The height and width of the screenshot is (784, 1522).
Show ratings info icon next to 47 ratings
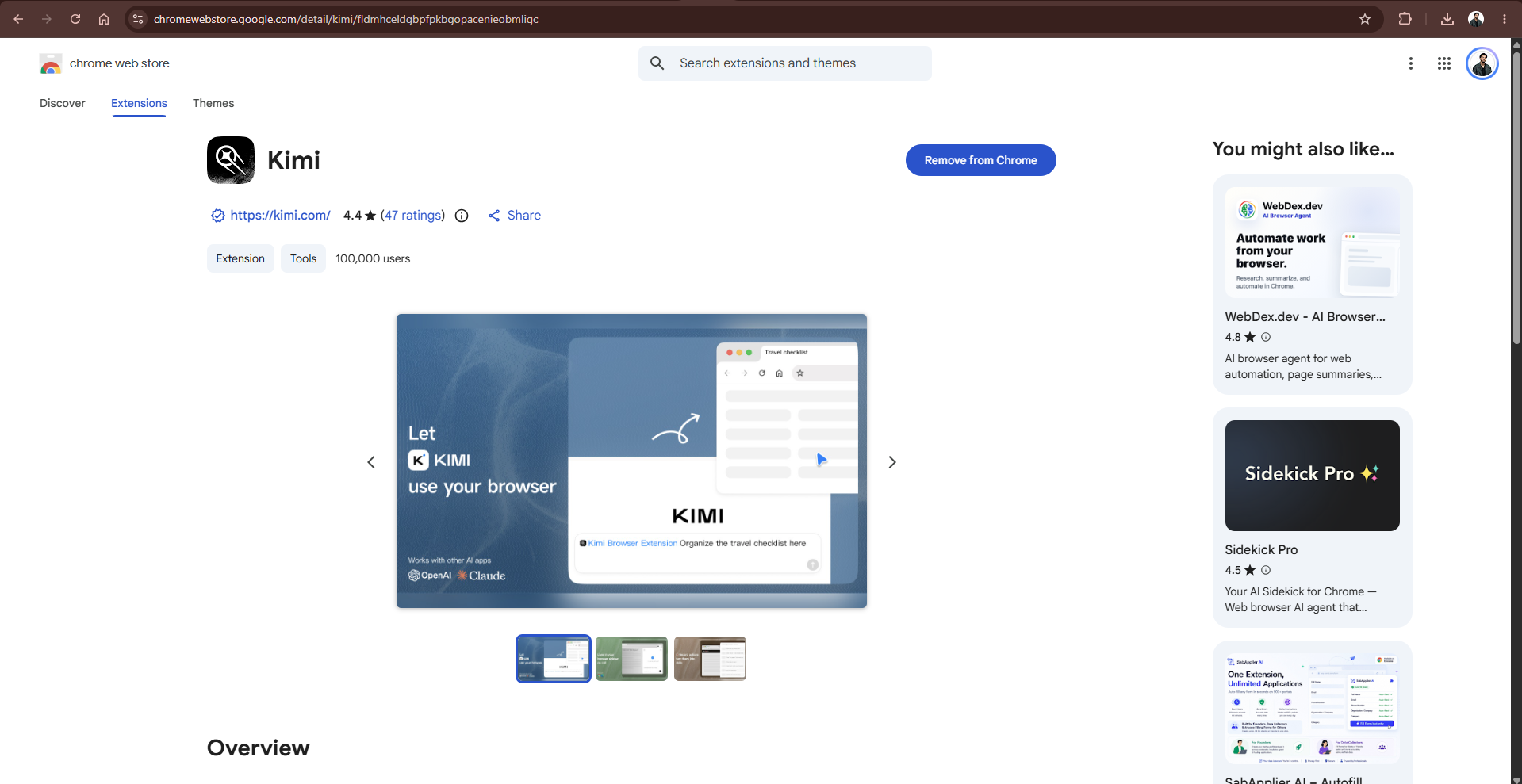point(462,216)
